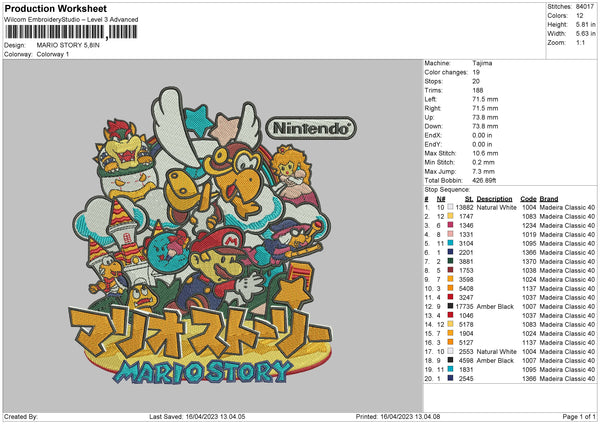Click 'Natural White' description in row 17

[497, 351]
